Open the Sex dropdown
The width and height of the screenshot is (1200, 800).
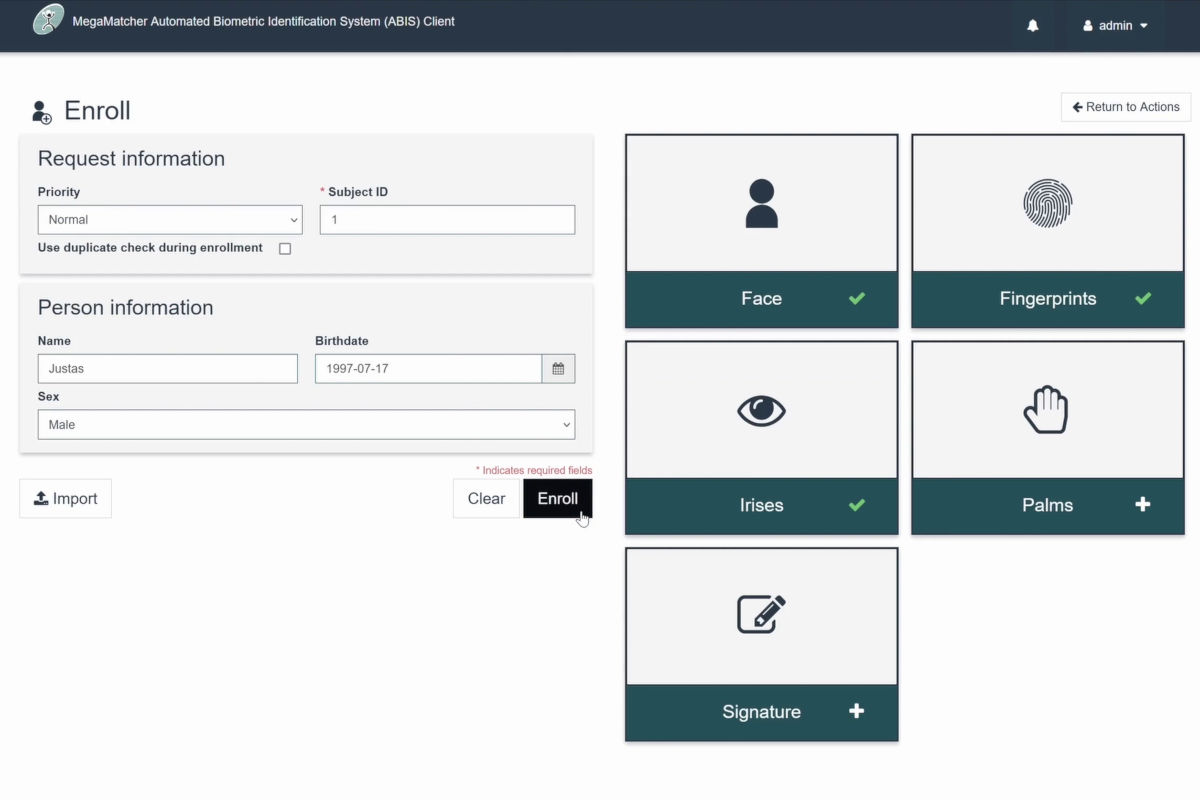(306, 425)
